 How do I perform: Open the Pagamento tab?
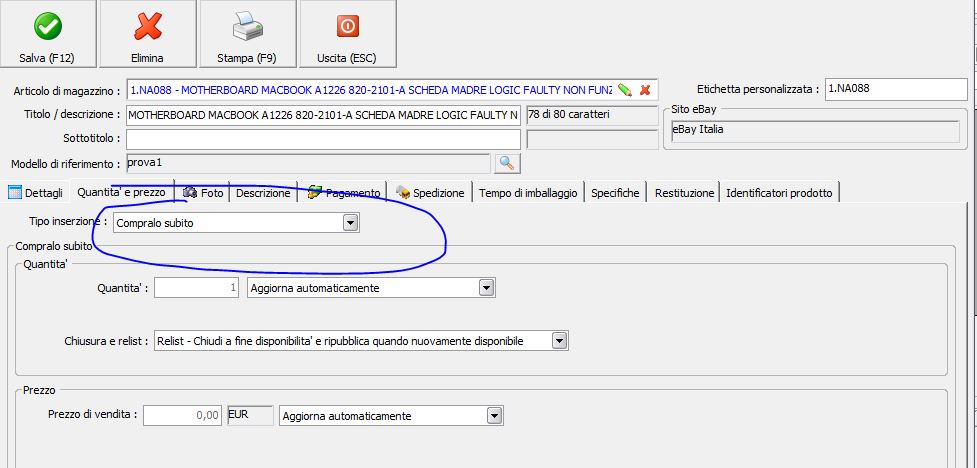(x=343, y=193)
